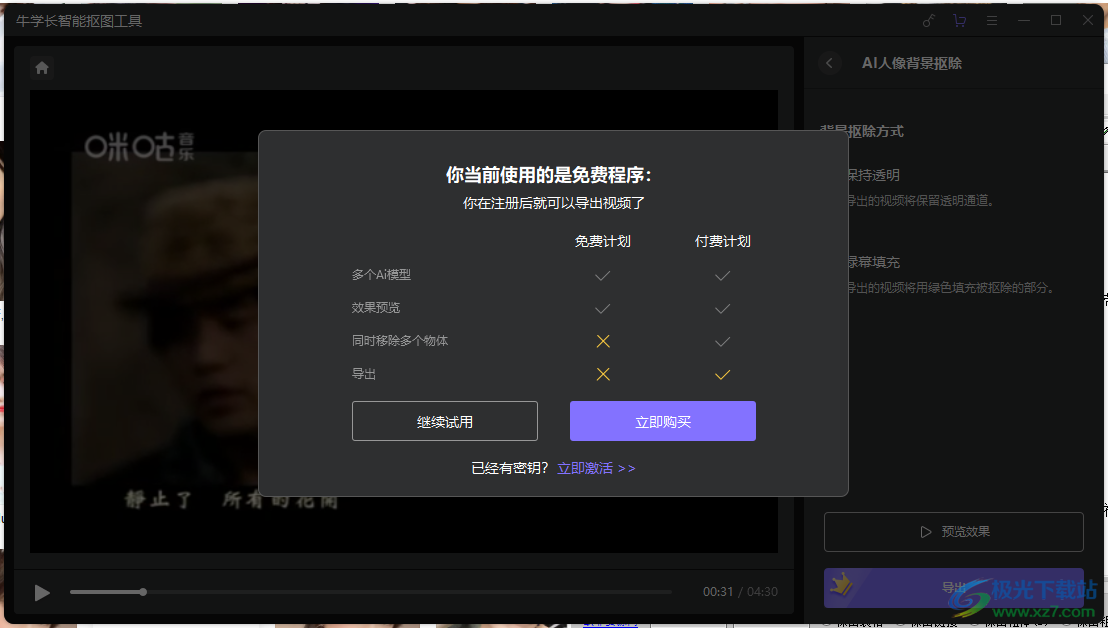Select the 付费计划 column header

(722, 241)
